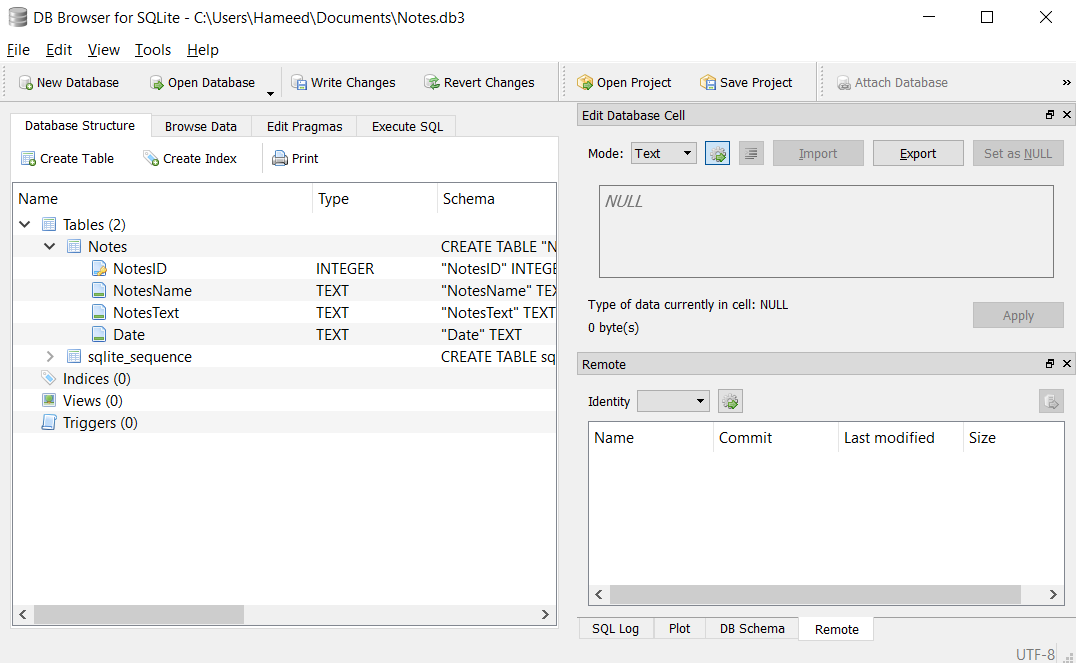
Task: Open the Mode dropdown showing Text
Action: pos(664,154)
